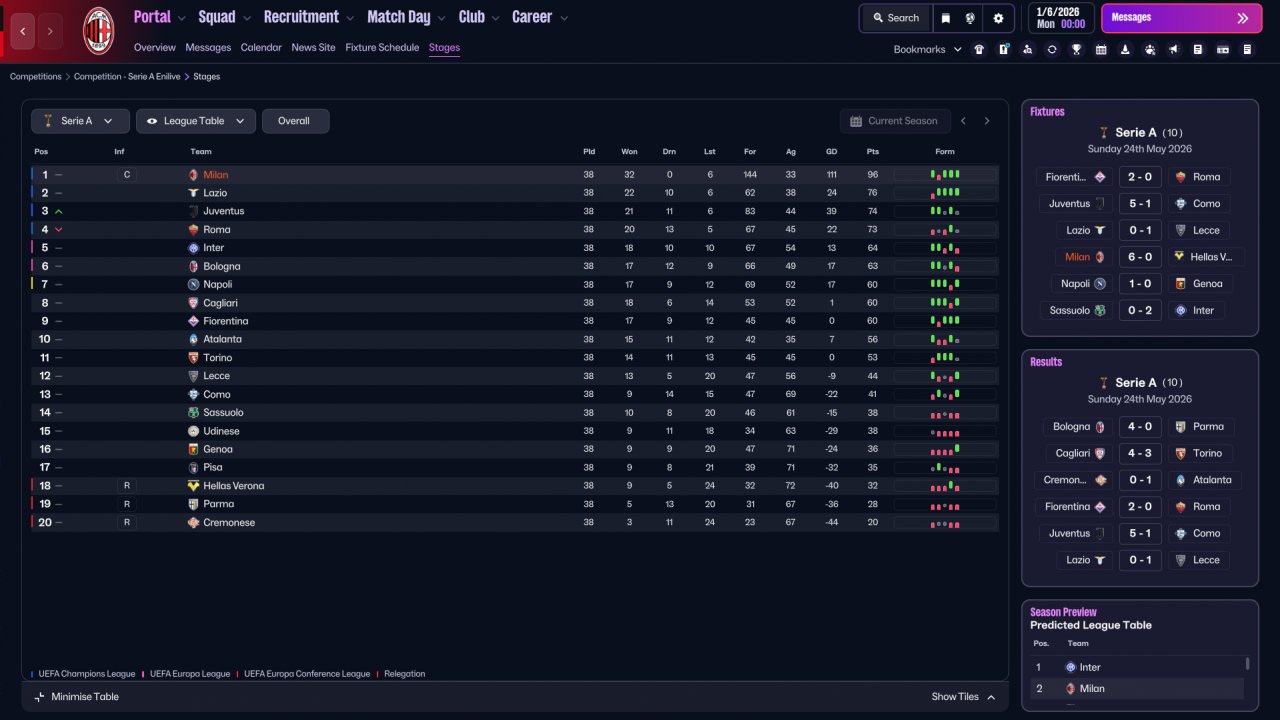This screenshot has height=720, width=1280.
Task: Open the calendar bookmark icon
Action: [1101, 49]
